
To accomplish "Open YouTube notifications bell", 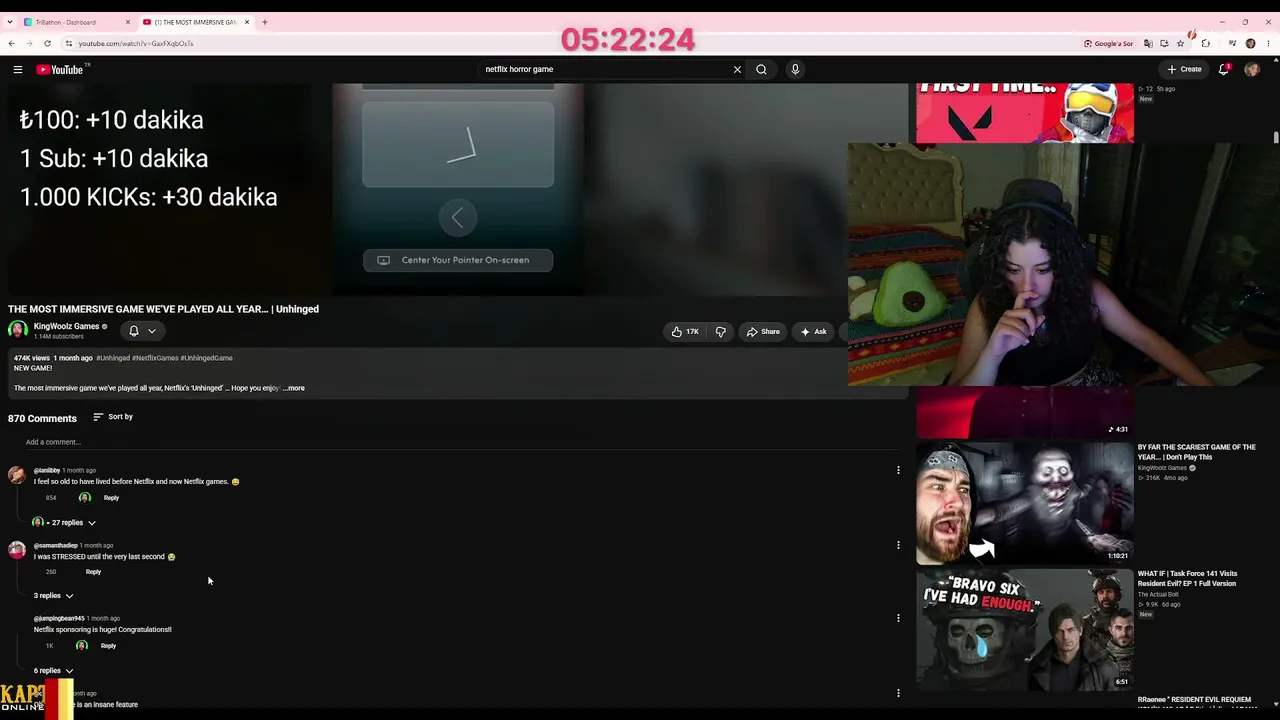I will point(1223,69).
